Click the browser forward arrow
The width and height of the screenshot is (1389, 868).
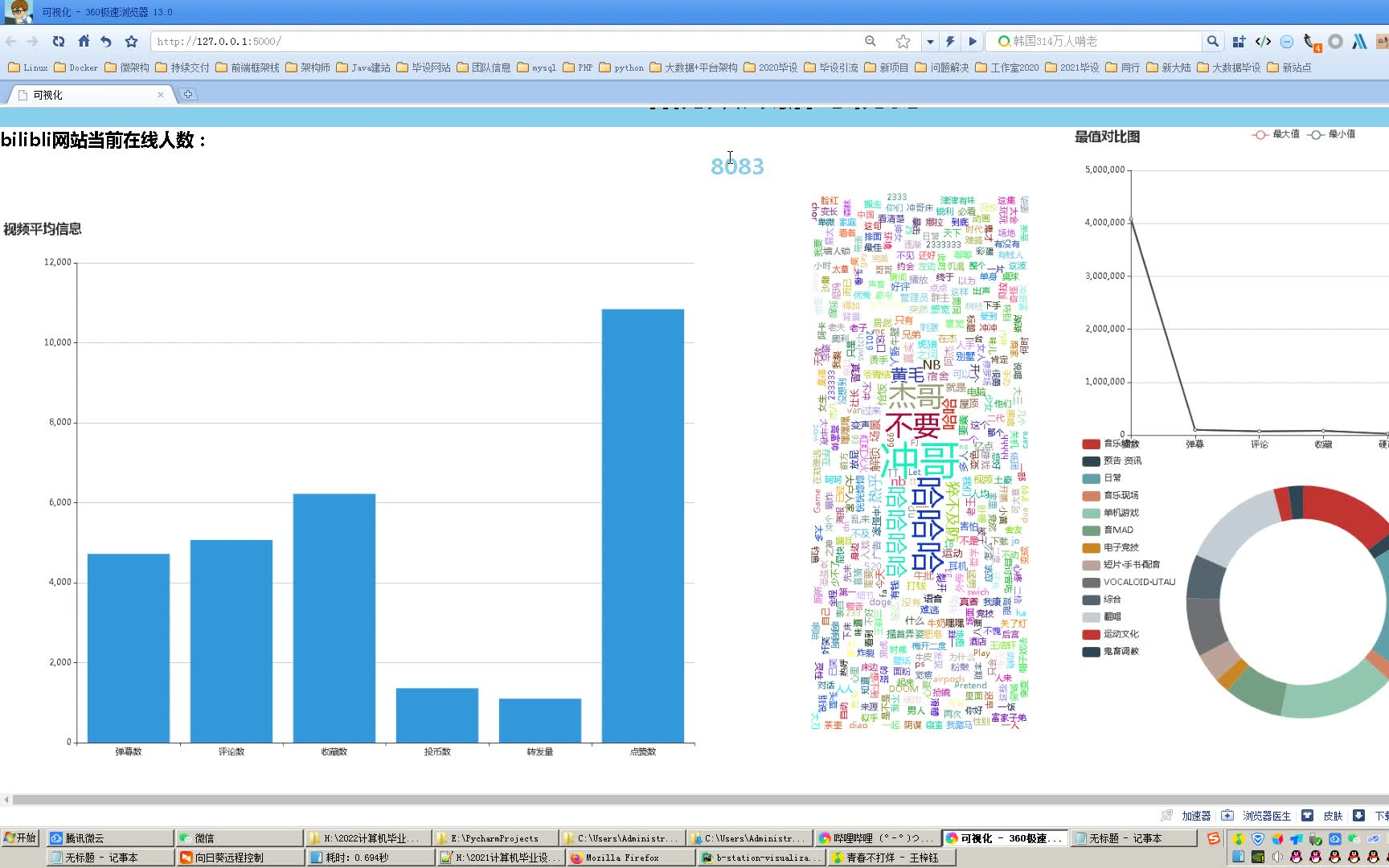coord(33,41)
